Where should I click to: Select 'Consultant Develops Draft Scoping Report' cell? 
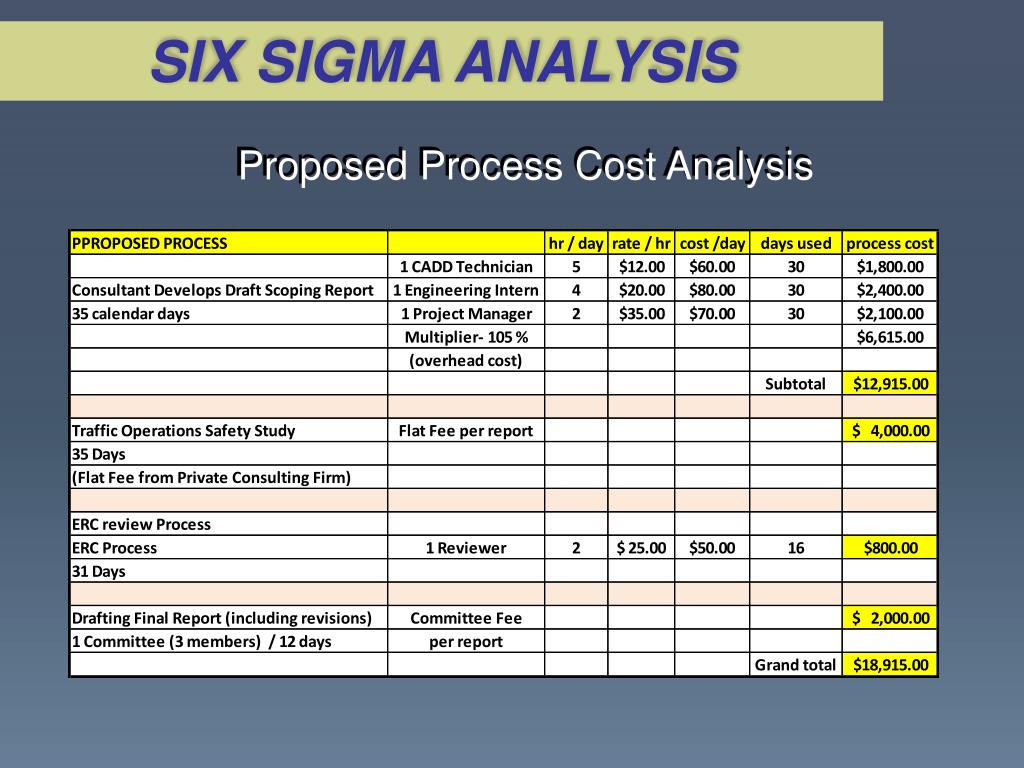click(229, 290)
